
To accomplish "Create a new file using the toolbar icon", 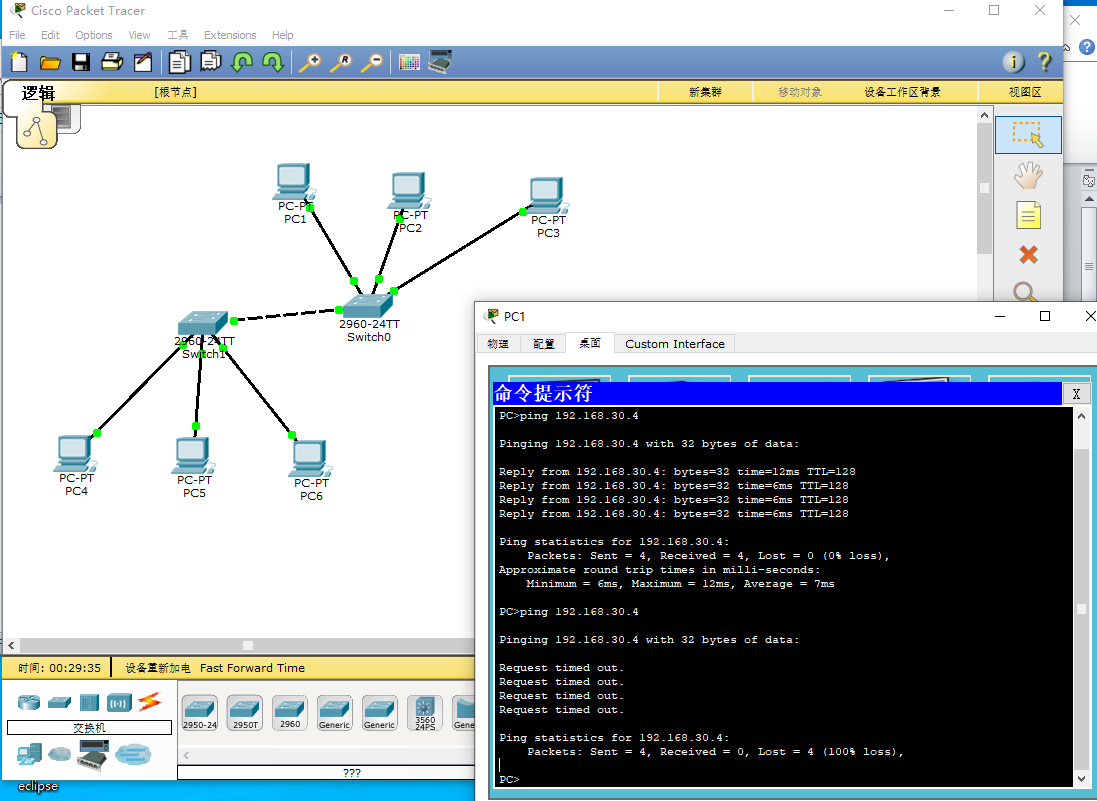I will (x=18, y=61).
